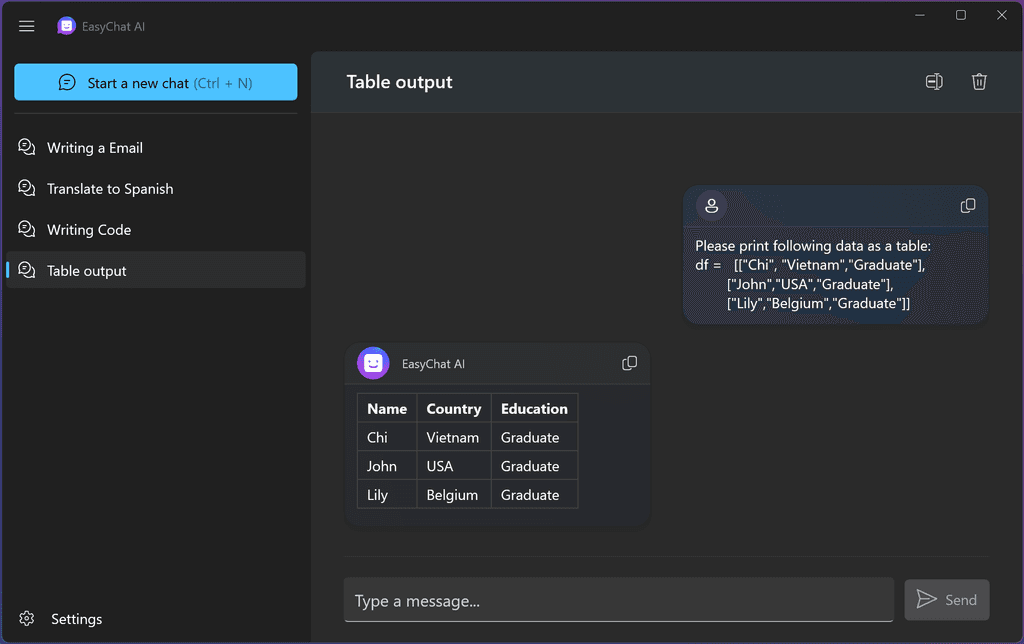Open Settings from the sidebar
The image size is (1024, 644).
[x=76, y=618]
